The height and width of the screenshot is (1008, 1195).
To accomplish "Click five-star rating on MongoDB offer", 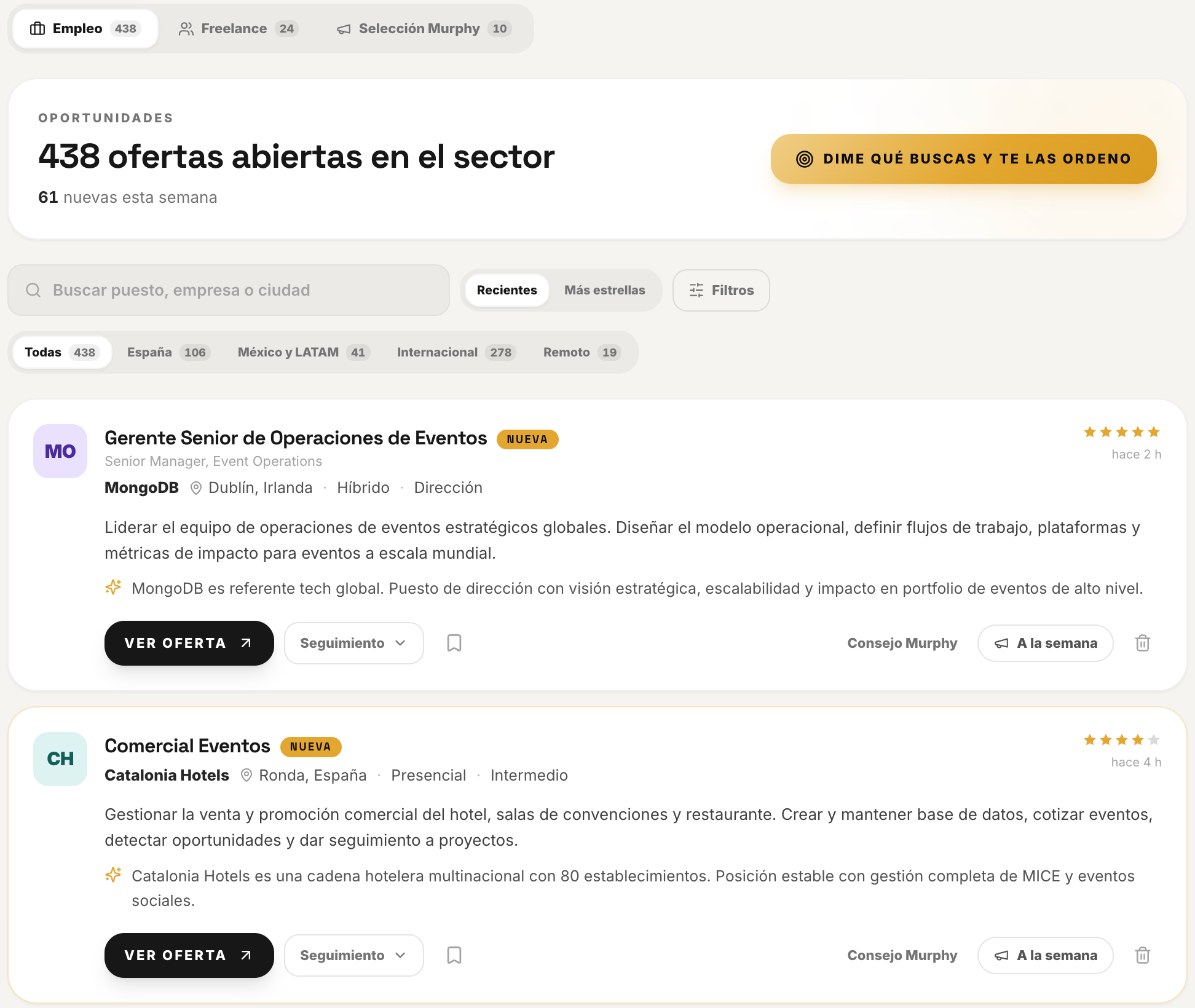I will [x=1122, y=432].
